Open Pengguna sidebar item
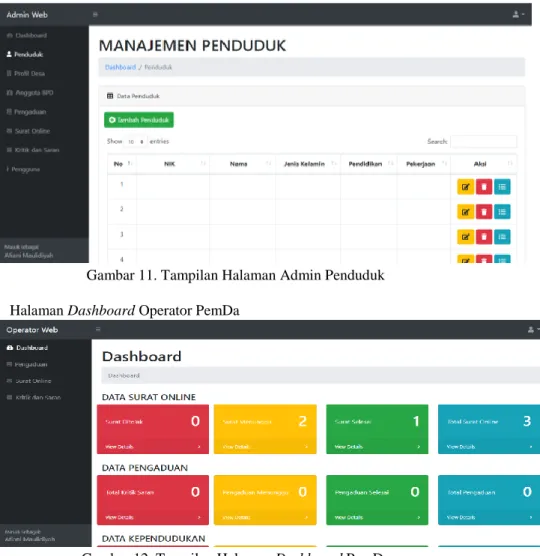This screenshot has width=540, height=556. click(x=23, y=169)
